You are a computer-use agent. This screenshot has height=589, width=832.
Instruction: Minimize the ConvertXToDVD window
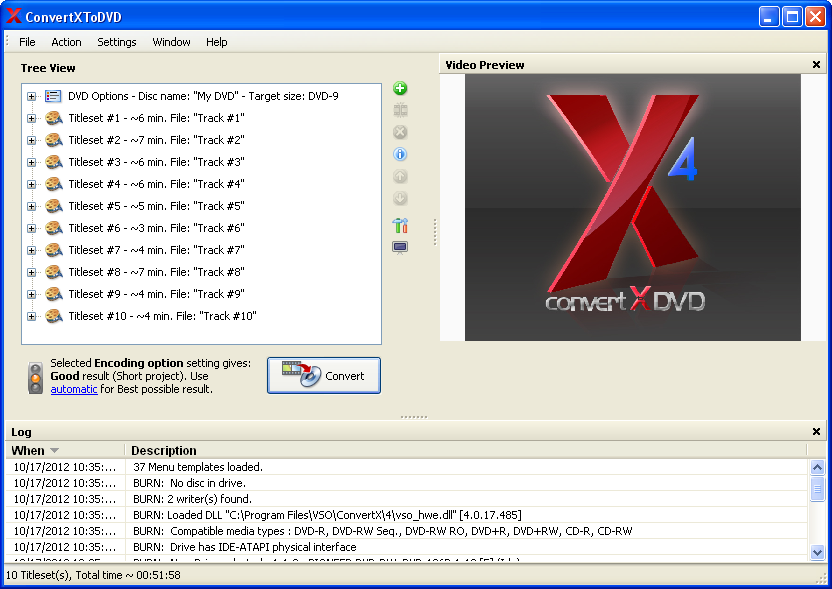click(768, 16)
